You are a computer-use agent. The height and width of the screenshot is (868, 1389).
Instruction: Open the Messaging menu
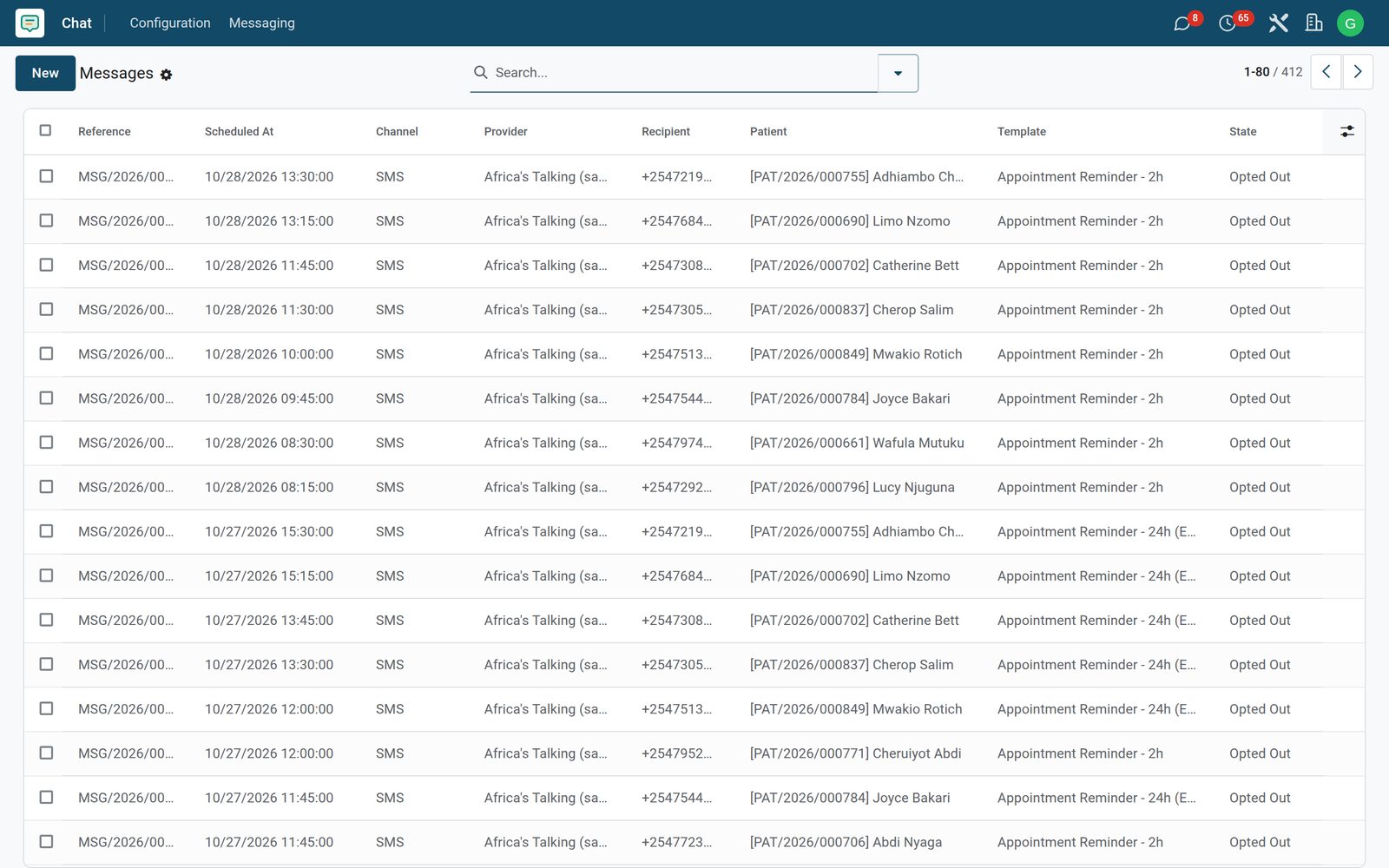tap(262, 23)
